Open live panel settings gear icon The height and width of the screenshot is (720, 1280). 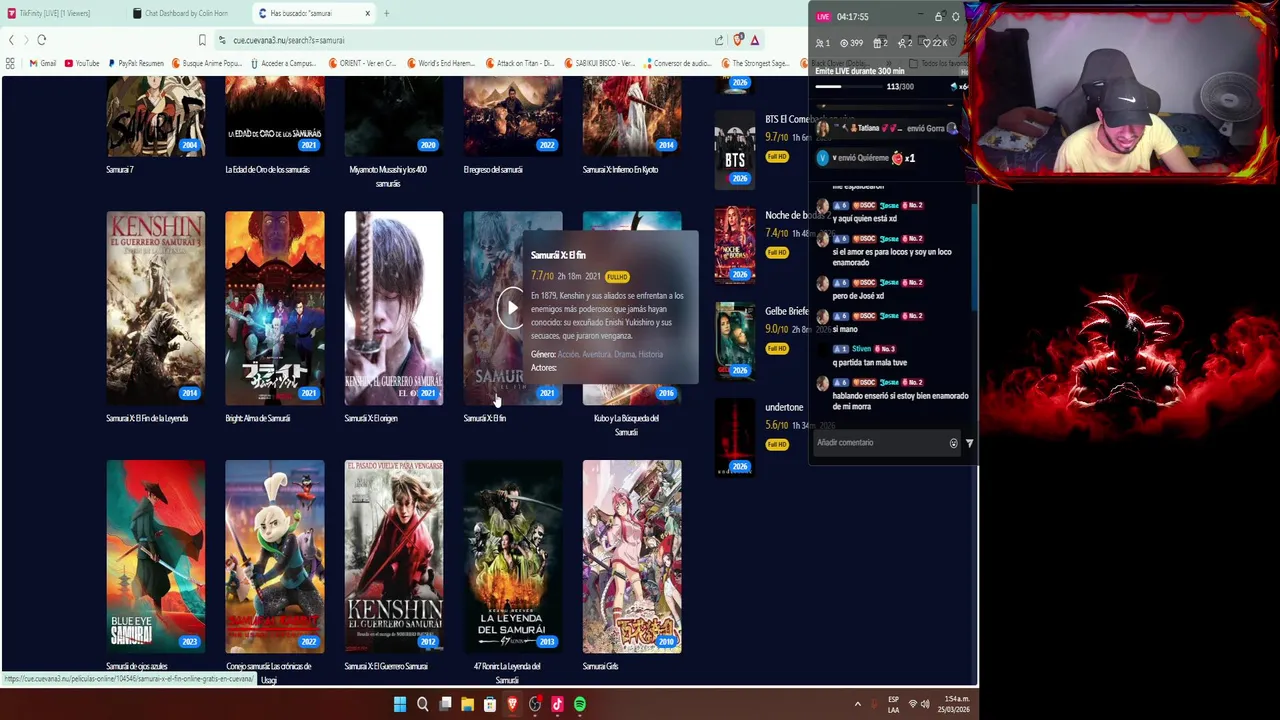click(955, 17)
